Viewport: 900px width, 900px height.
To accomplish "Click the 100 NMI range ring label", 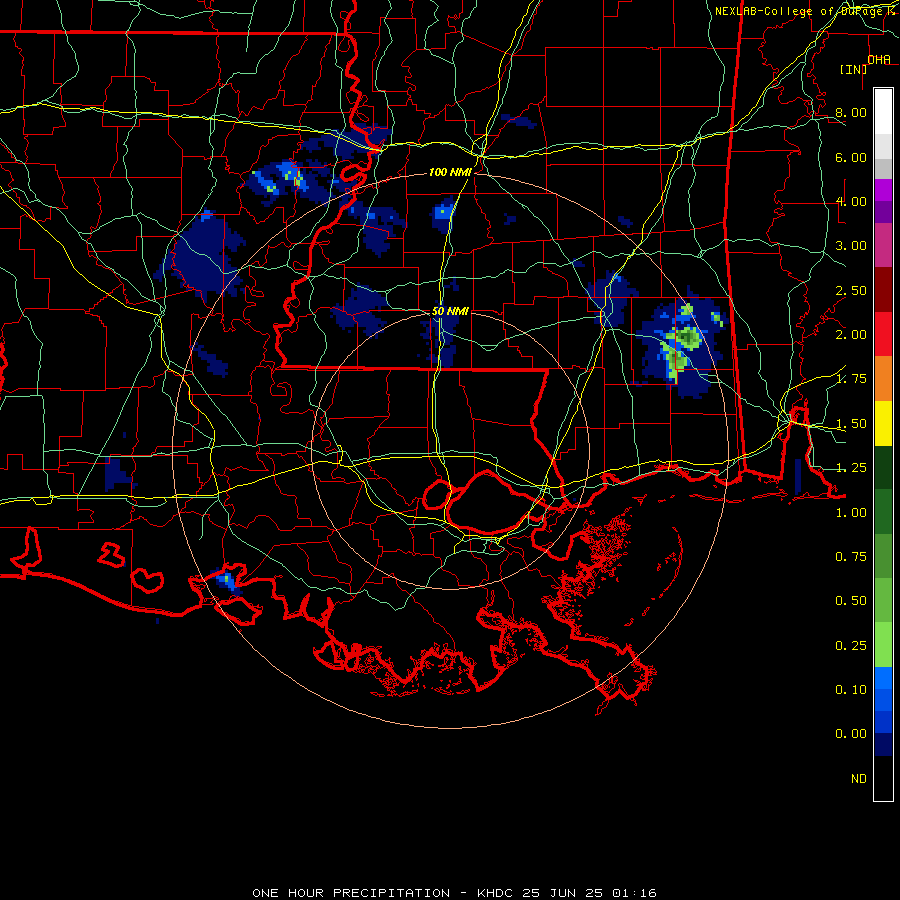I will tap(449, 172).
